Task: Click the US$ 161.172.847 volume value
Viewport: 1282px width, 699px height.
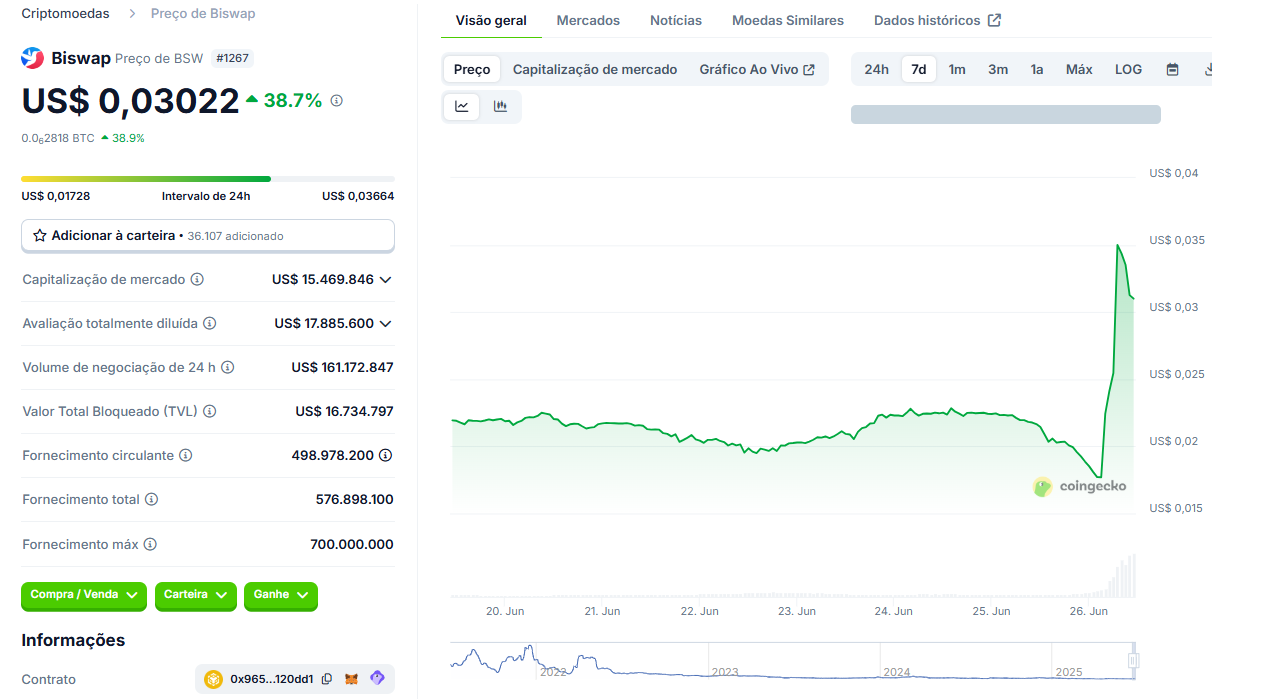Action: coord(342,367)
